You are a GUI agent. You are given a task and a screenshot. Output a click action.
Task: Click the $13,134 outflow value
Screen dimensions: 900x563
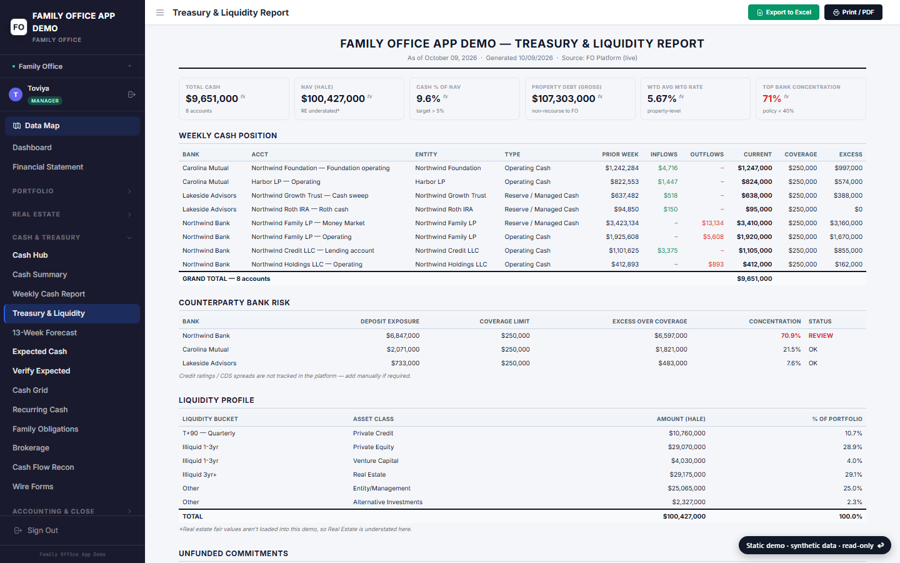(712, 223)
